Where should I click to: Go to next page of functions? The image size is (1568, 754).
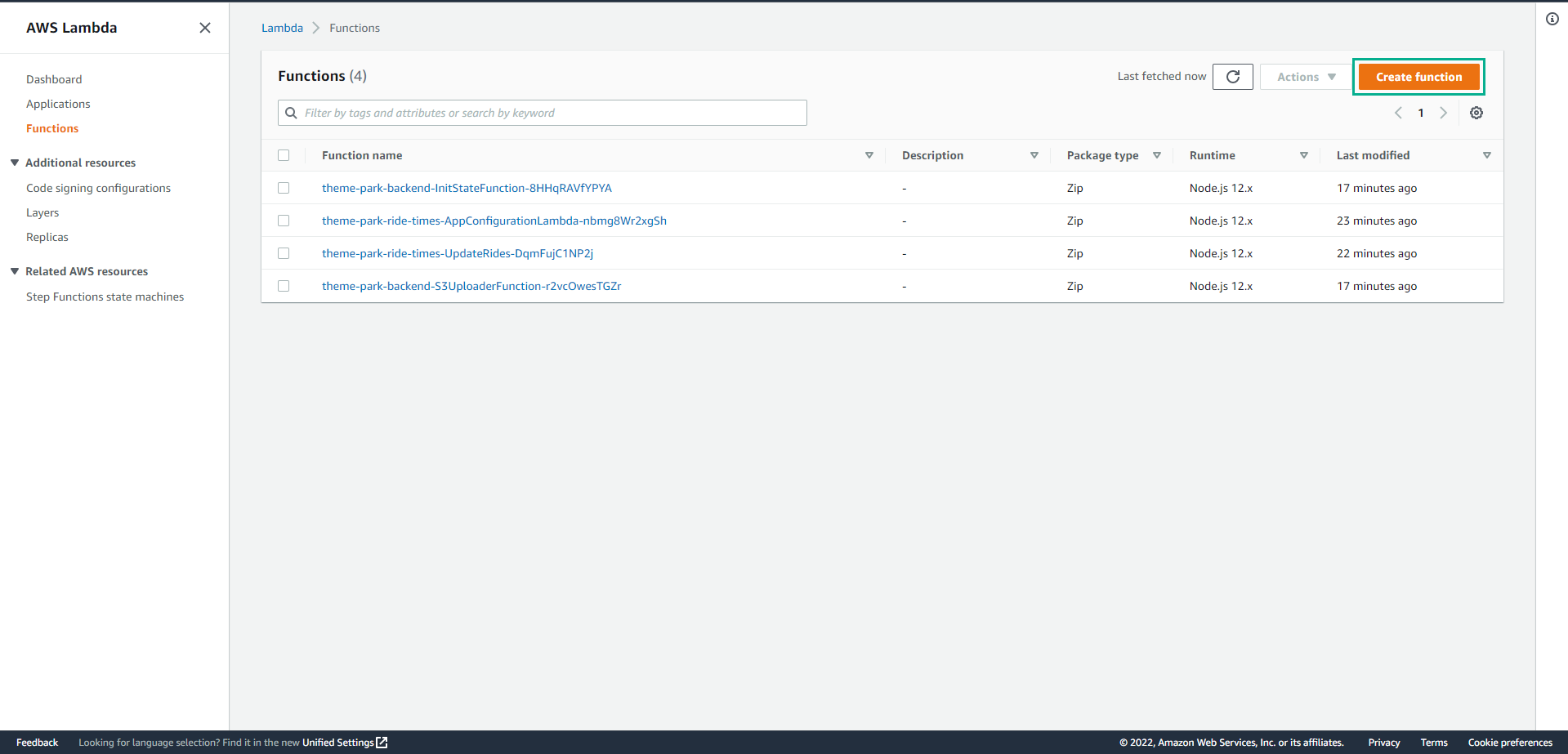(1444, 113)
